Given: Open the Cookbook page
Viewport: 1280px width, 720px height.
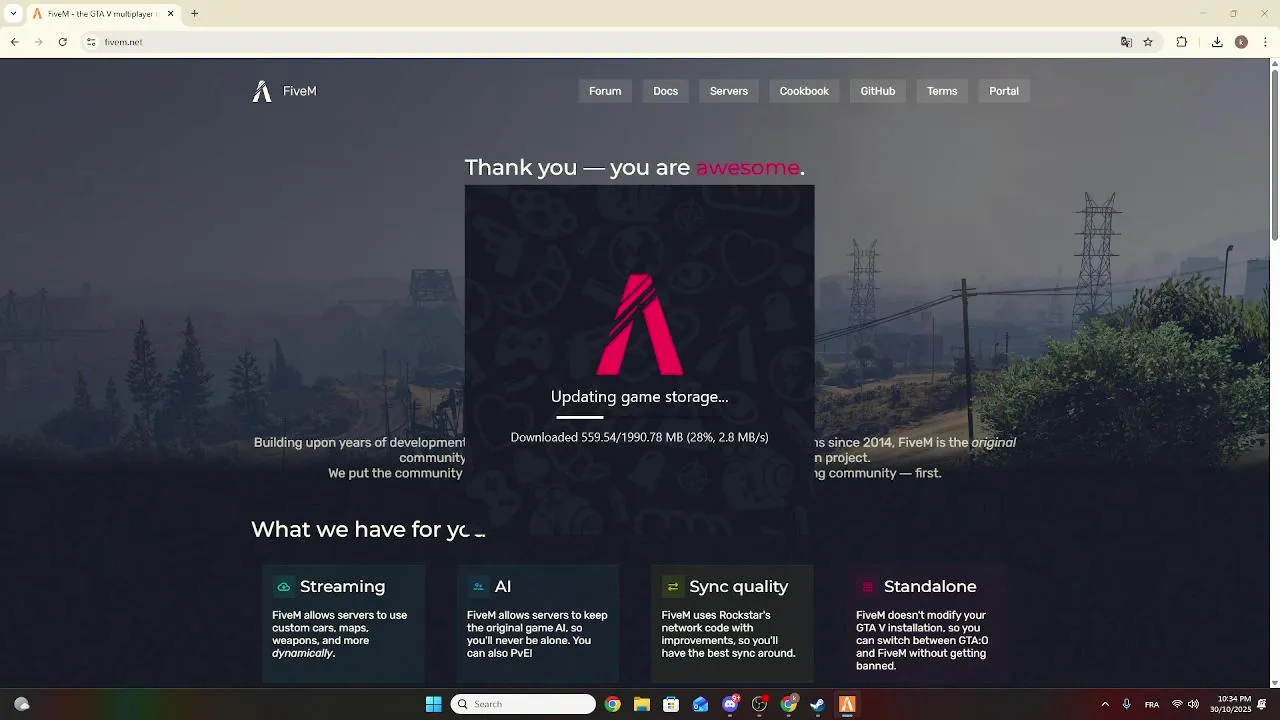Looking at the screenshot, I should (804, 91).
